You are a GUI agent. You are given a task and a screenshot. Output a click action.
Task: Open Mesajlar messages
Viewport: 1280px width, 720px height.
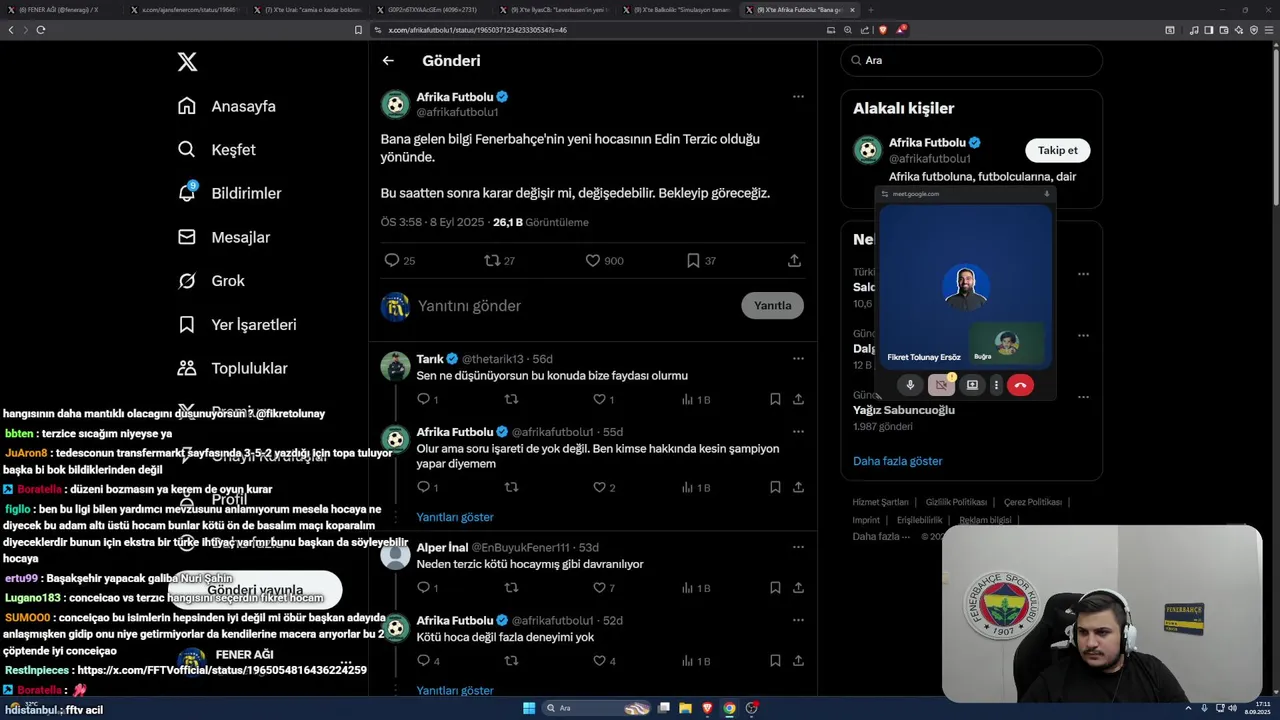click(x=224, y=237)
